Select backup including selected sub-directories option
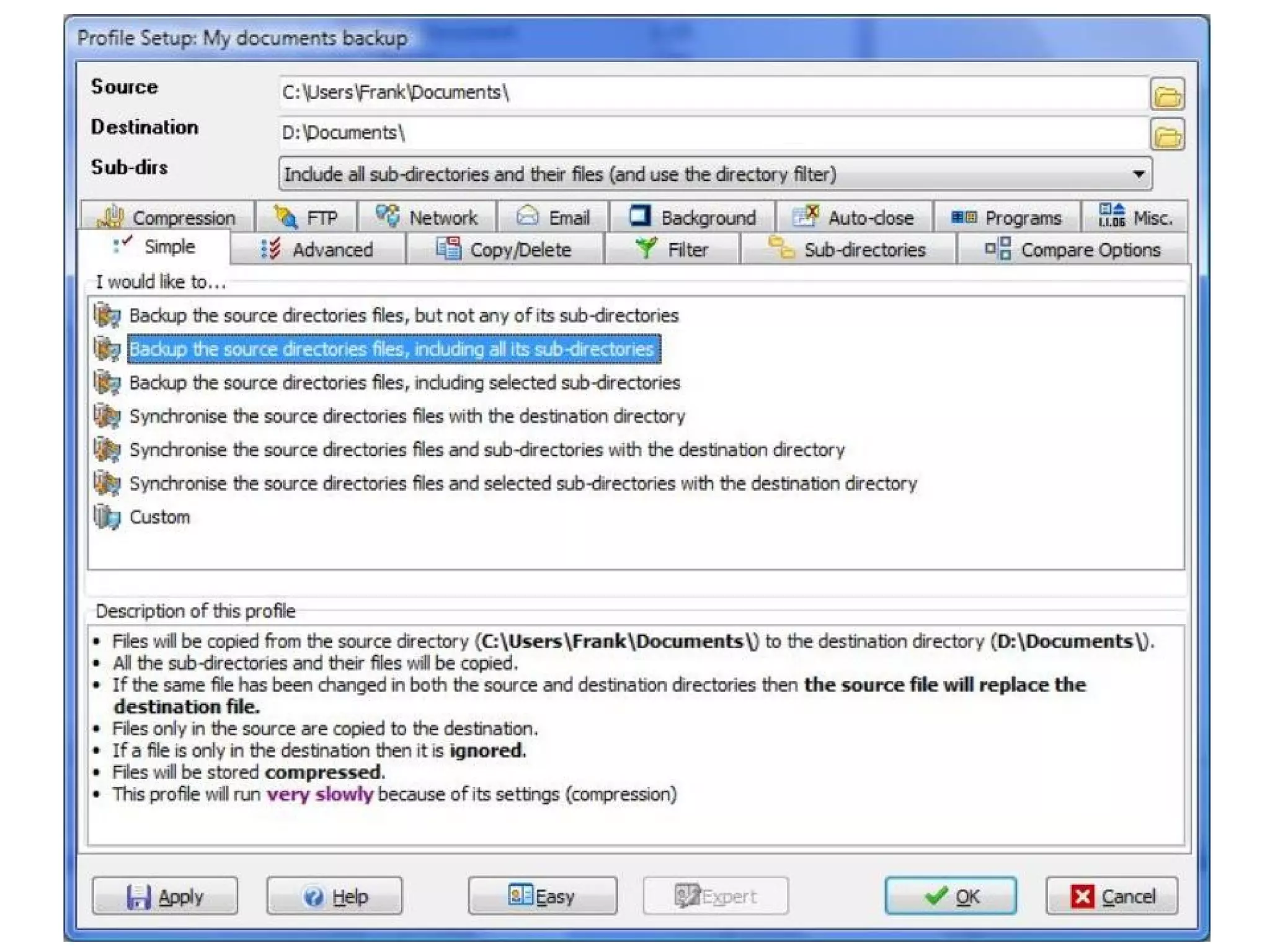1270x952 pixels. pyautogui.click(x=404, y=382)
